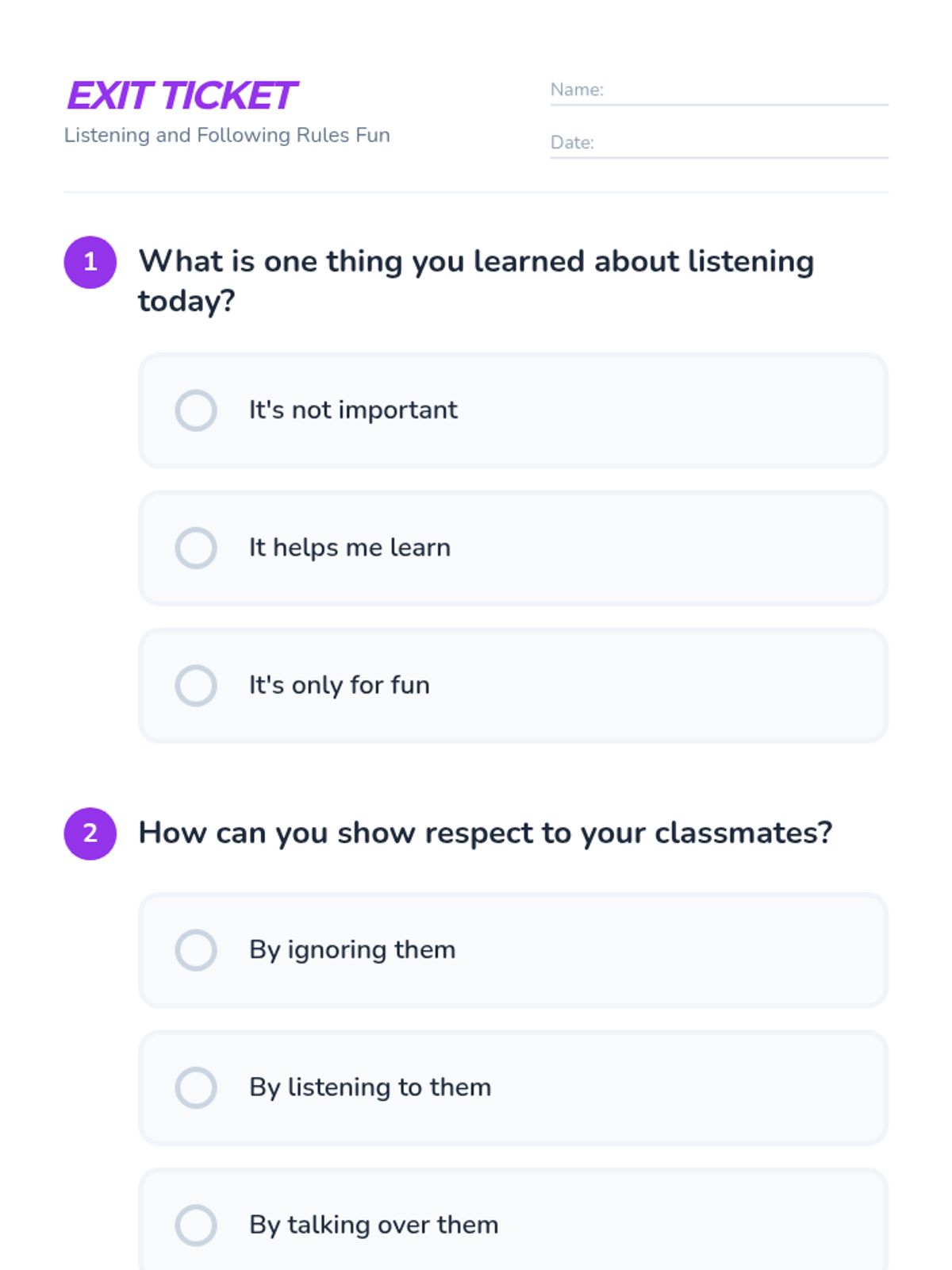Viewport: 952px width, 1270px height.
Task: Click the "Listening and Following Rules Fun" subtitle
Action: coord(227,135)
